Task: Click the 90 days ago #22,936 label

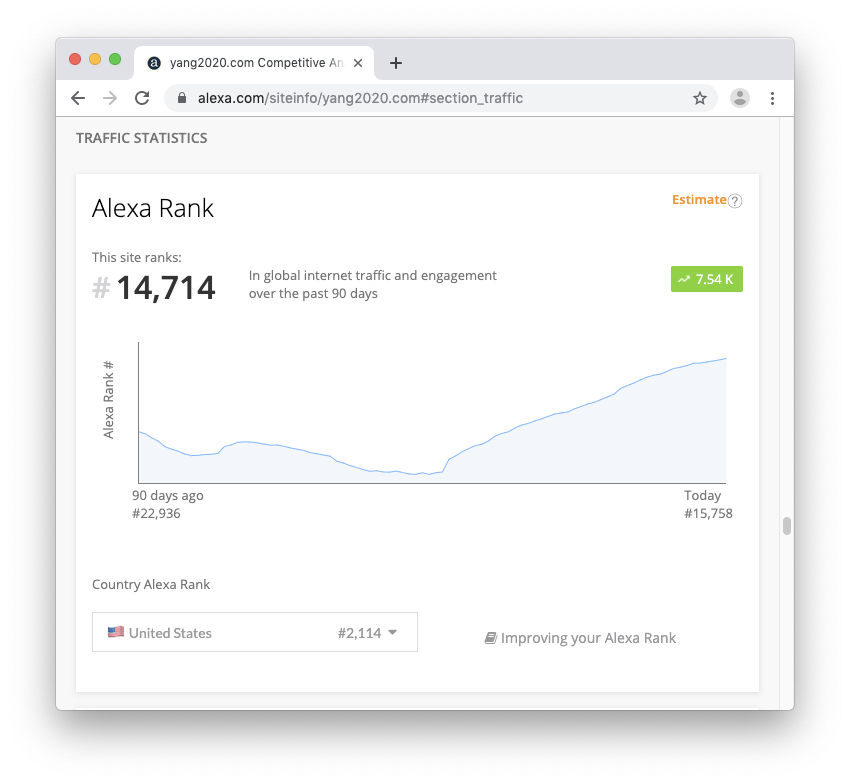Action: tap(168, 504)
